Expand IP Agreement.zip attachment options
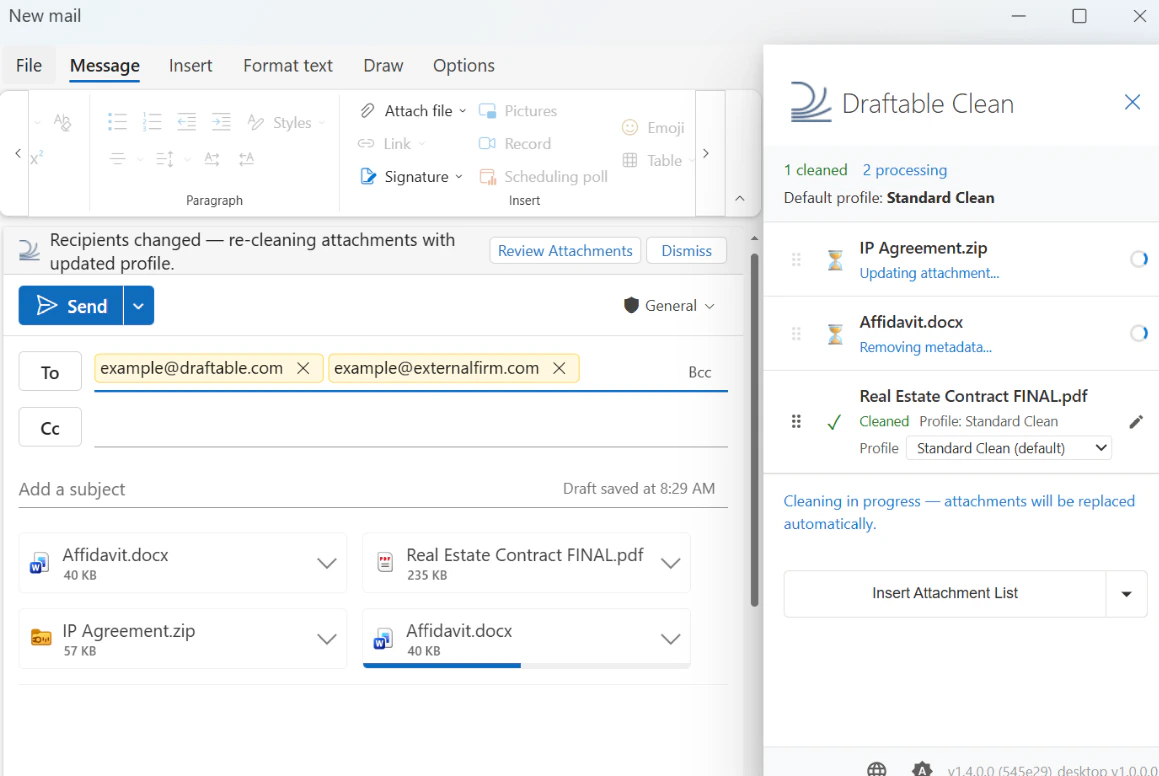Screen dimensions: 1159x776 coord(327,639)
